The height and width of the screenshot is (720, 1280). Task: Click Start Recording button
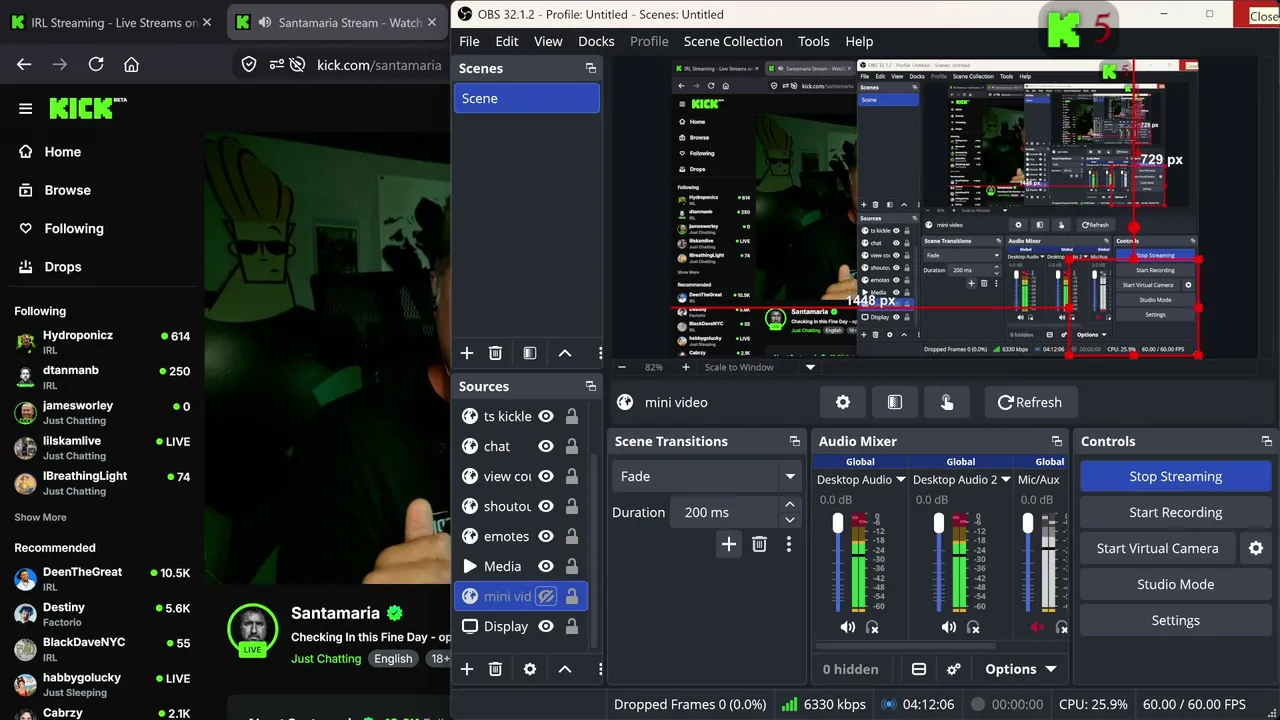[1176, 512]
